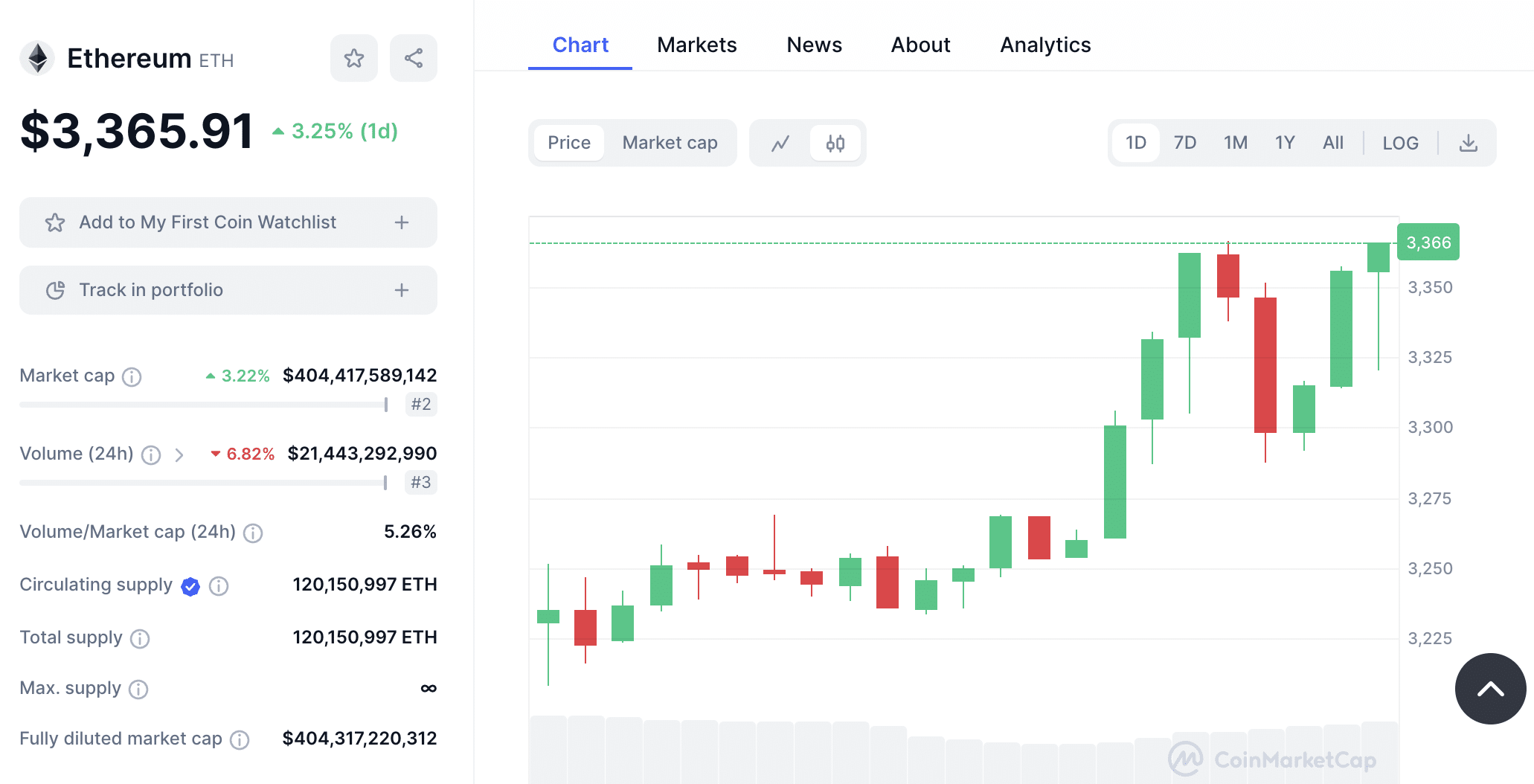Click the plus on Track in portfolio

[402, 290]
